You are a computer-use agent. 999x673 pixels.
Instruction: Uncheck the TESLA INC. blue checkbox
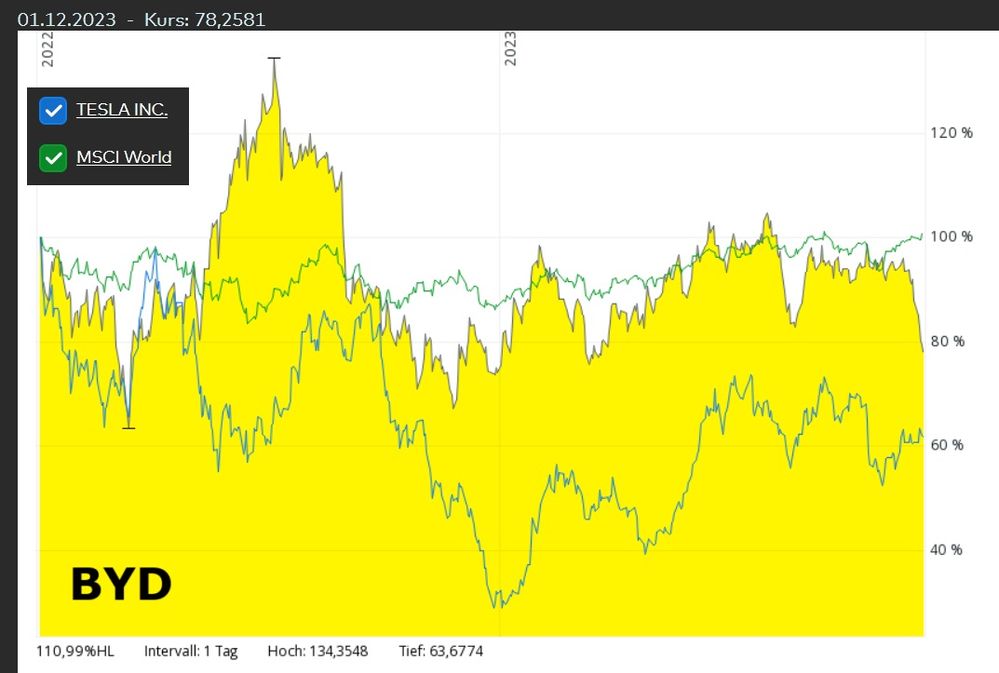[x=53, y=111]
